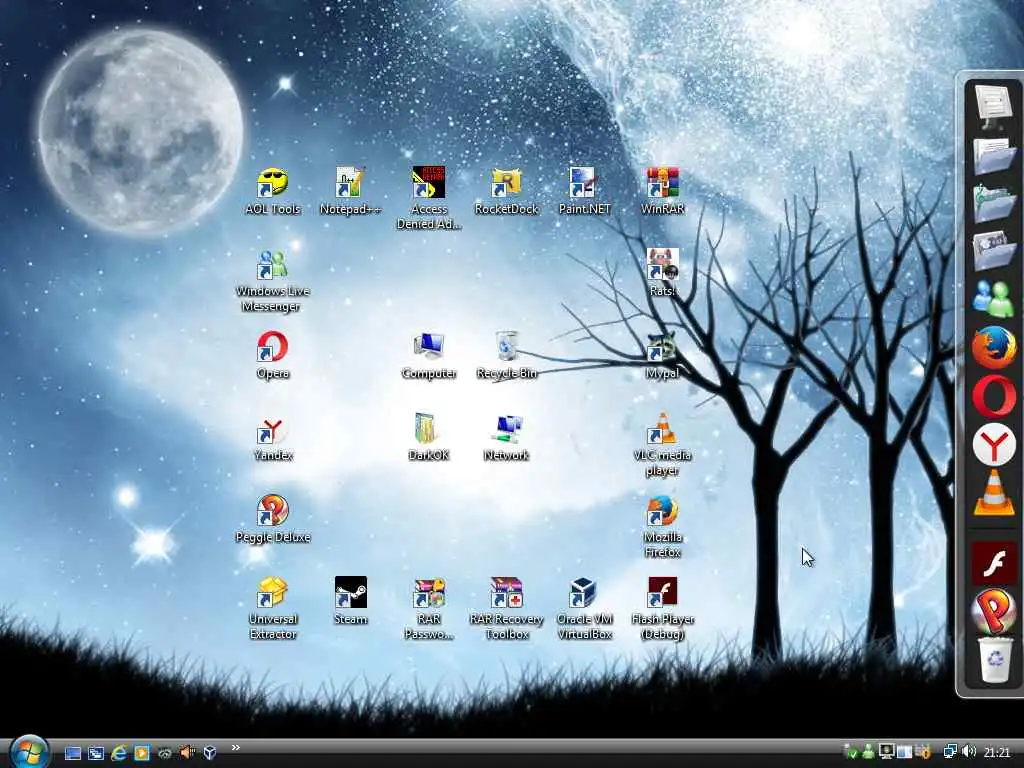Open the RAR Recovery Toolbox desktop shortcut
Screen dimensions: 1024x768
click(506, 609)
